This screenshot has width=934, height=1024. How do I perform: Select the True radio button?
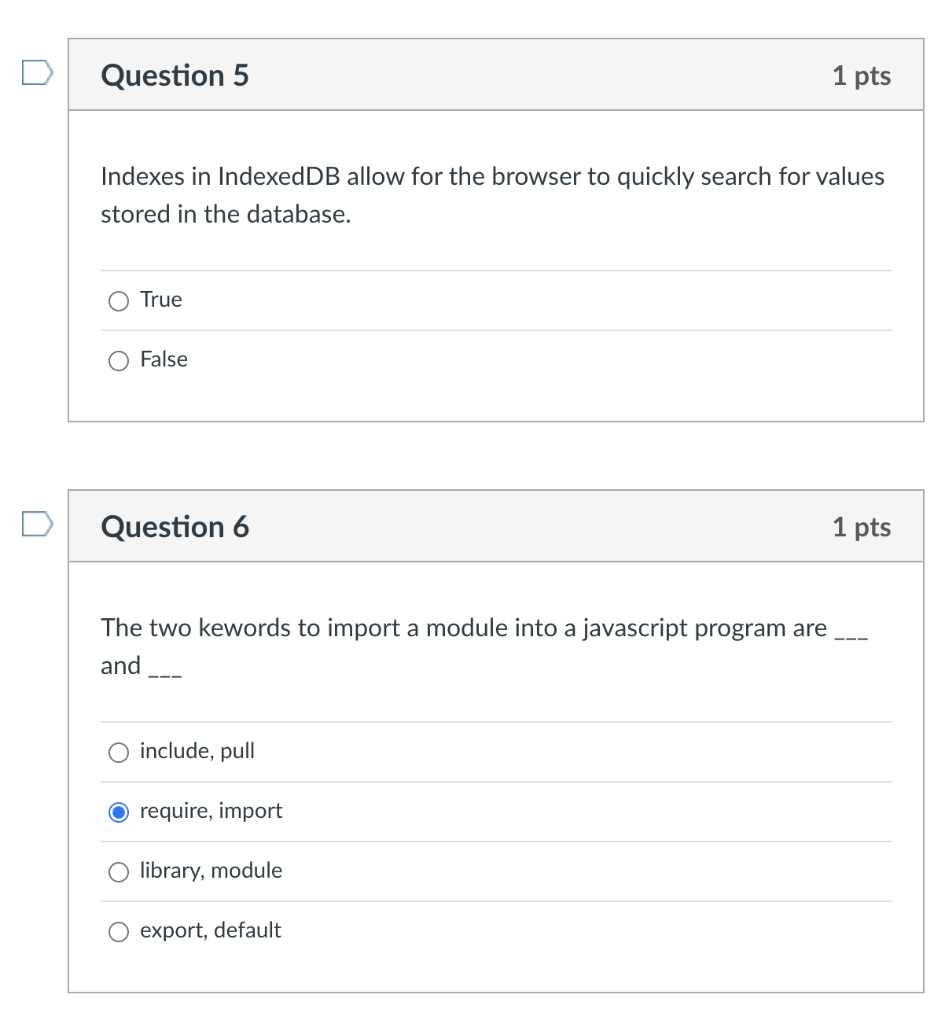pos(119,301)
